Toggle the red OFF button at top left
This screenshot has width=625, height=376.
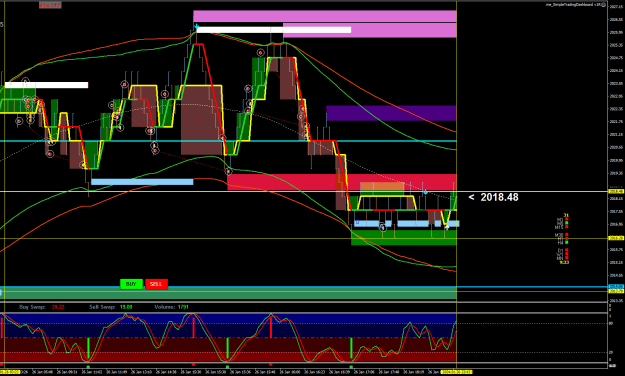click(50, 5)
